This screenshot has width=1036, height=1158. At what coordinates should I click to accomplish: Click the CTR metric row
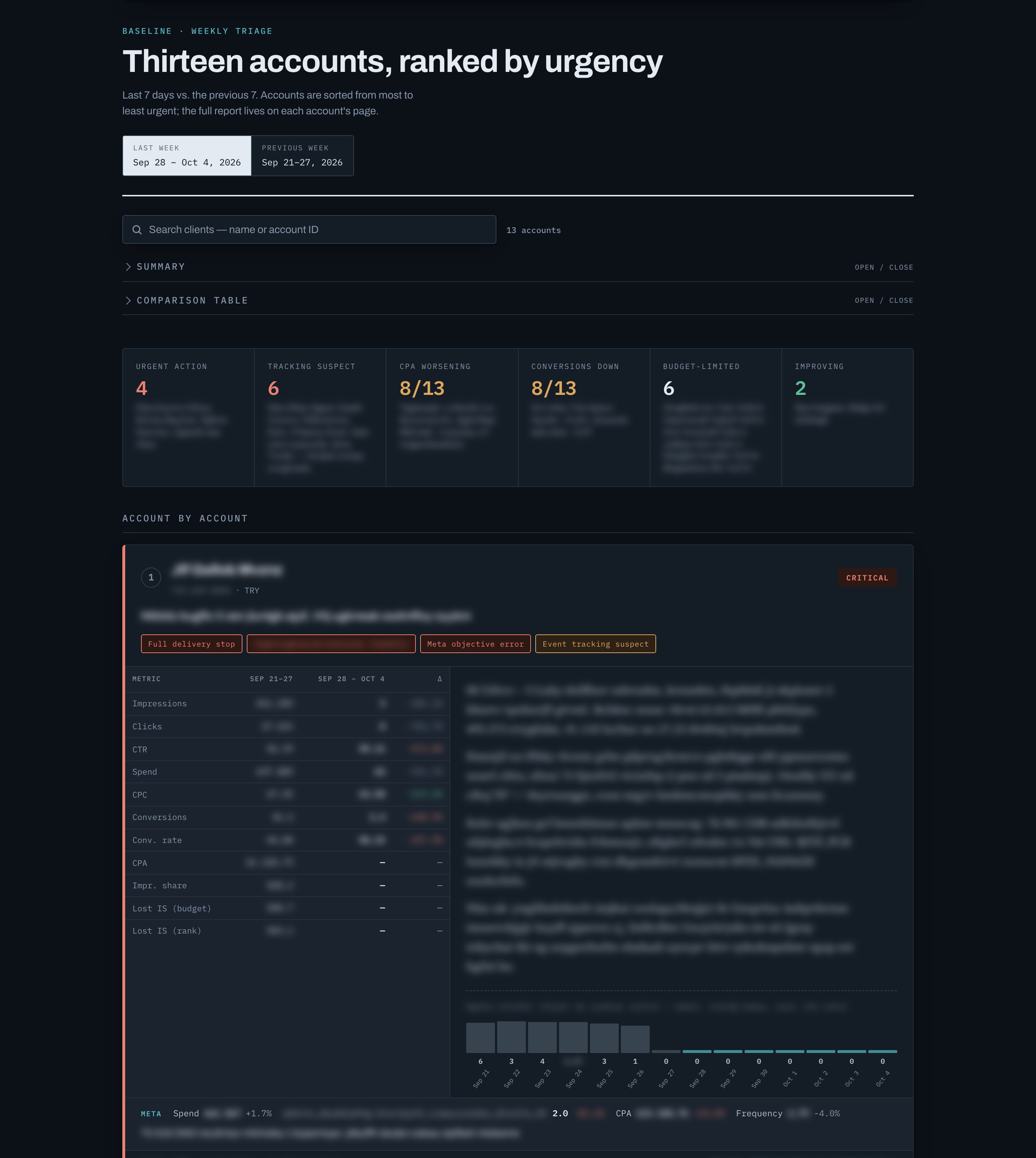[x=287, y=749]
